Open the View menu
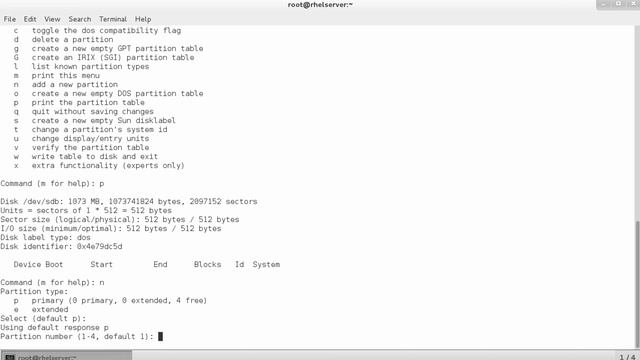The image size is (640, 360). pyautogui.click(x=52, y=19)
